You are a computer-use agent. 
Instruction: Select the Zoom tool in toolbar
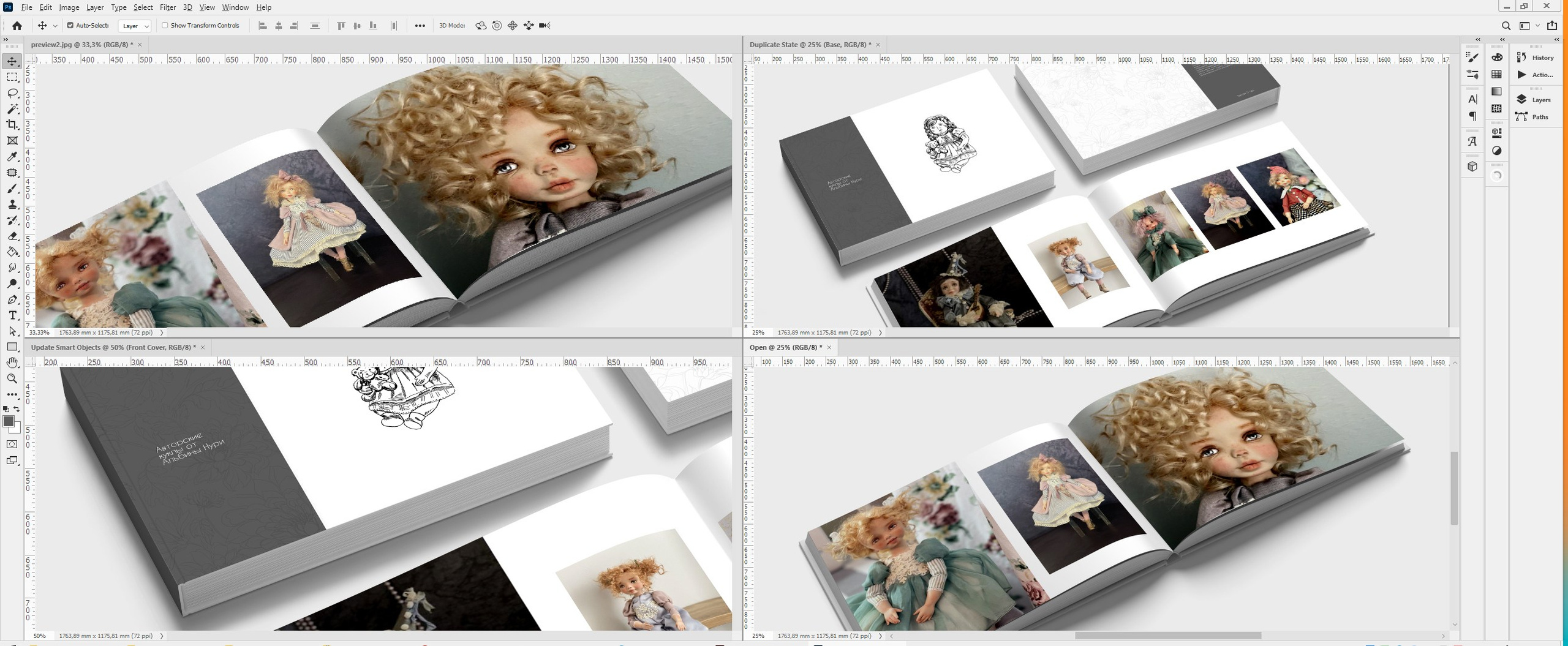coord(12,379)
